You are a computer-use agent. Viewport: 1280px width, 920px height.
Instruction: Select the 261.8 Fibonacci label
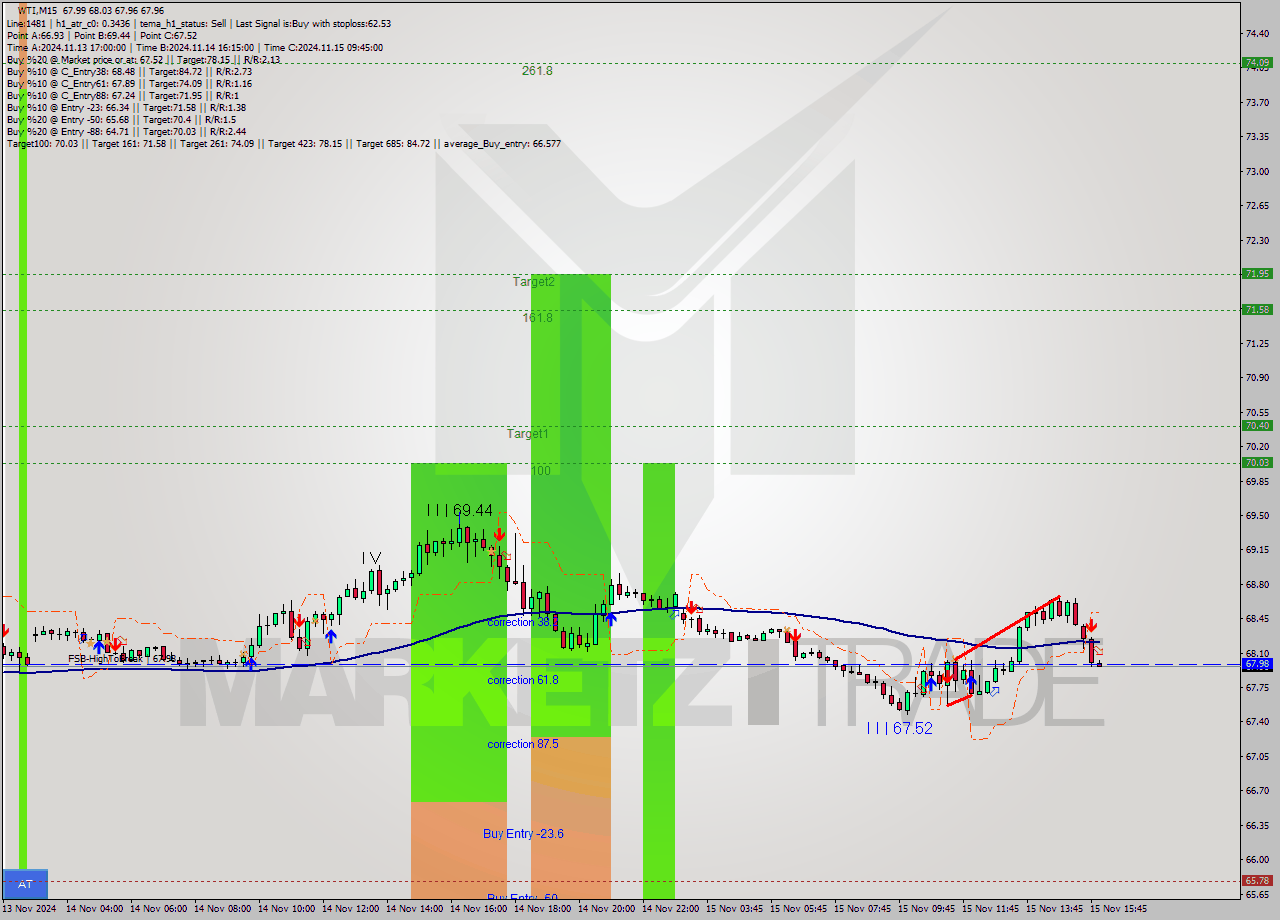click(537, 71)
